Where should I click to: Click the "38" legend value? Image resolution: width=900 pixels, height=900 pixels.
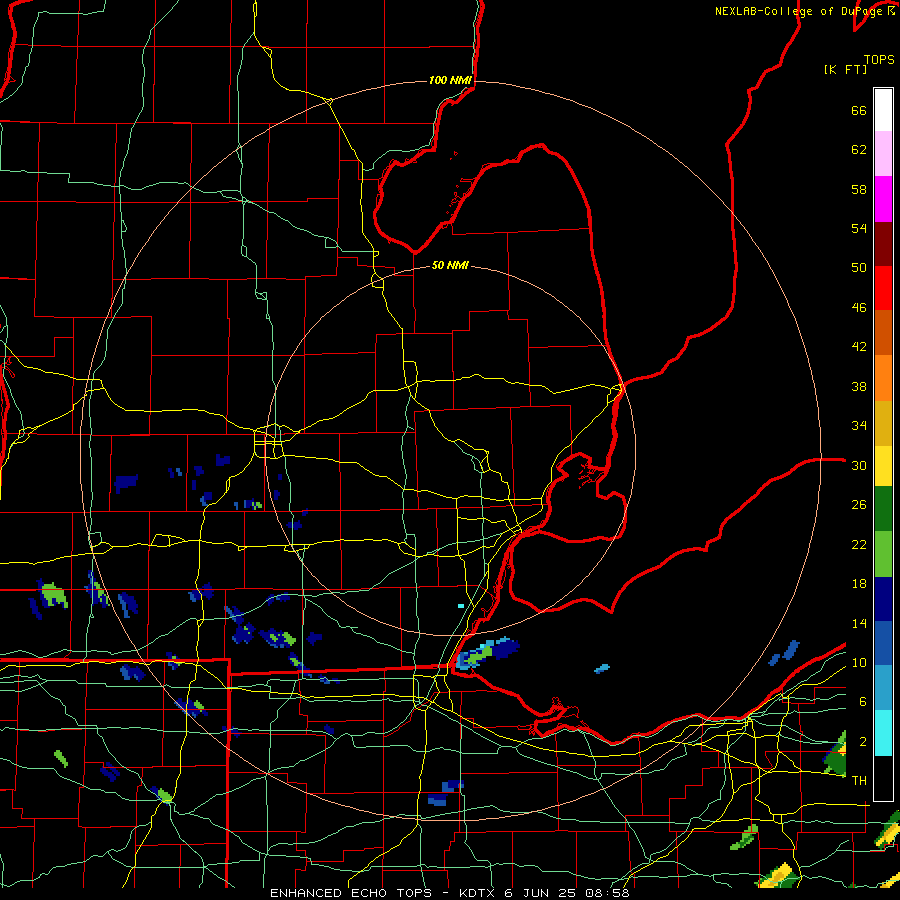tap(859, 386)
